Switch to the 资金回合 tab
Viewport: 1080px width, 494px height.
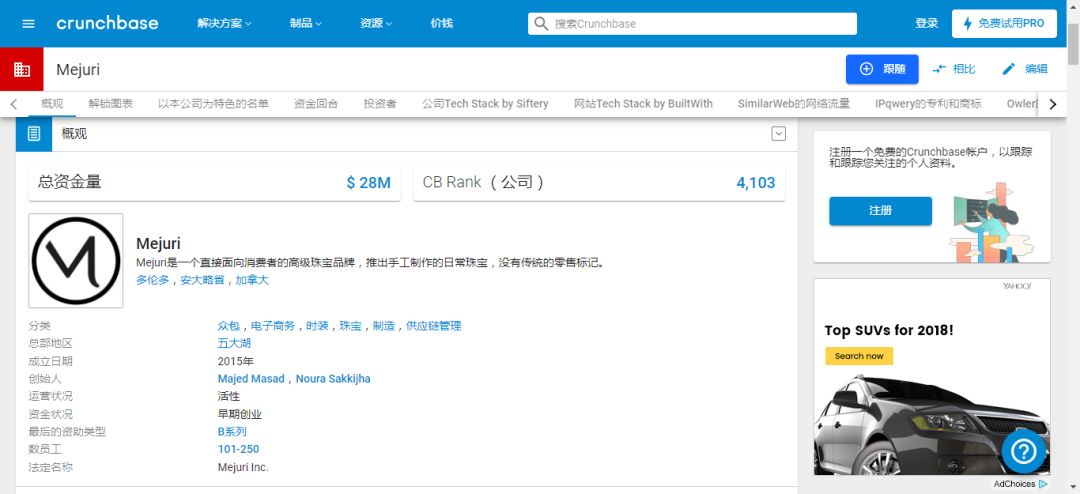point(316,104)
